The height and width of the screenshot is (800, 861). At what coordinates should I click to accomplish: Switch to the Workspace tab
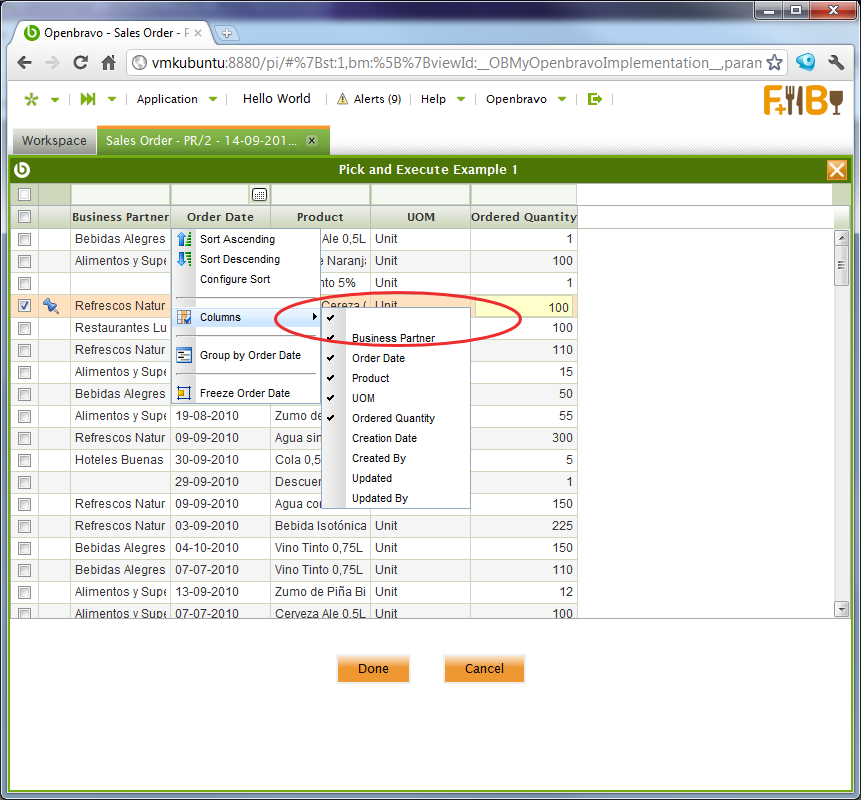click(x=54, y=141)
